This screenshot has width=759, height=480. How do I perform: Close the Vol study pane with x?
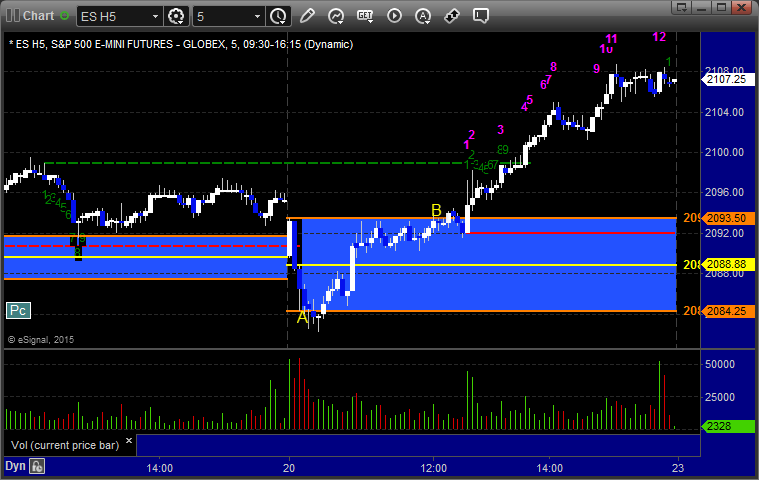pyautogui.click(x=129, y=441)
